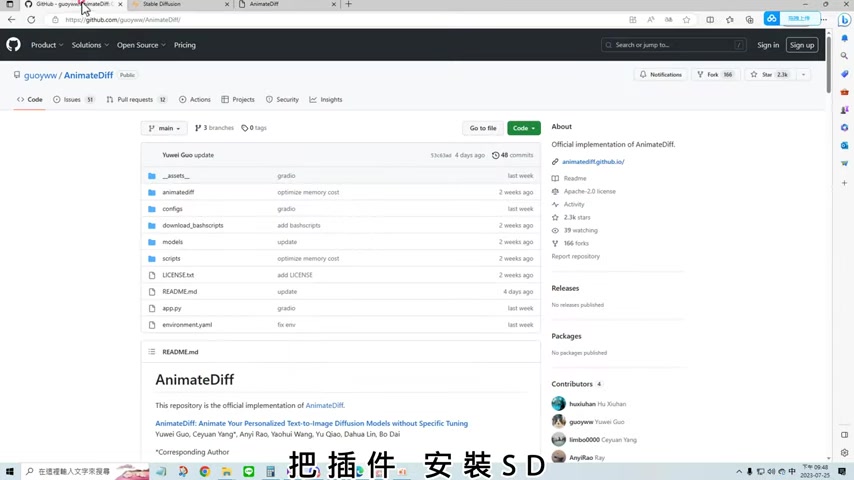This screenshot has height=480, width=854.
Task: Open the animatediff folder
Action: pos(178,192)
